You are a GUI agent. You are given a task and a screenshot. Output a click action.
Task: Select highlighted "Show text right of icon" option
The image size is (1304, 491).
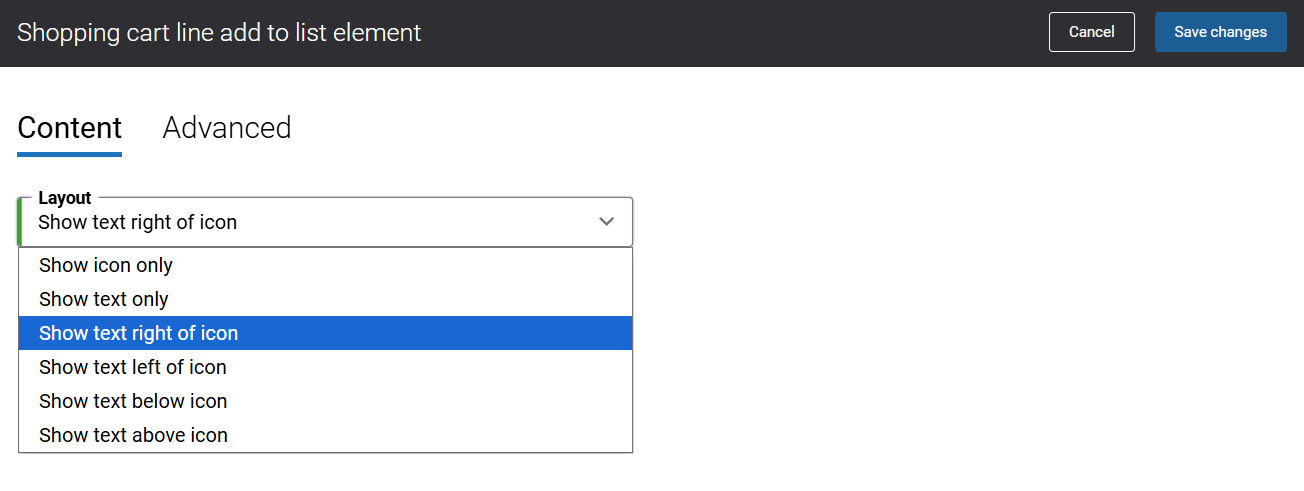point(139,333)
